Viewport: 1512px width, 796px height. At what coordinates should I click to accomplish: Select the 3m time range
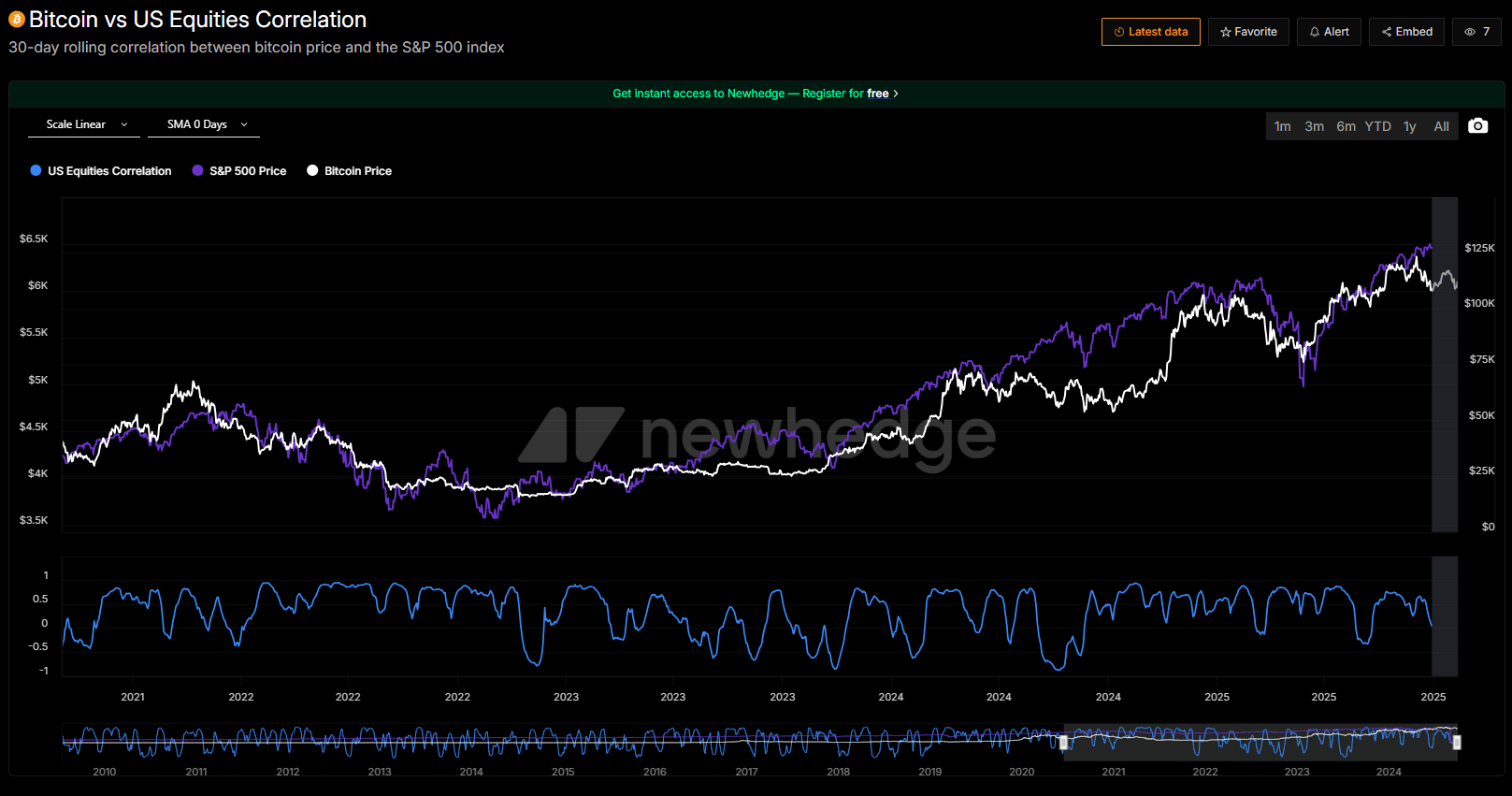click(x=1314, y=126)
